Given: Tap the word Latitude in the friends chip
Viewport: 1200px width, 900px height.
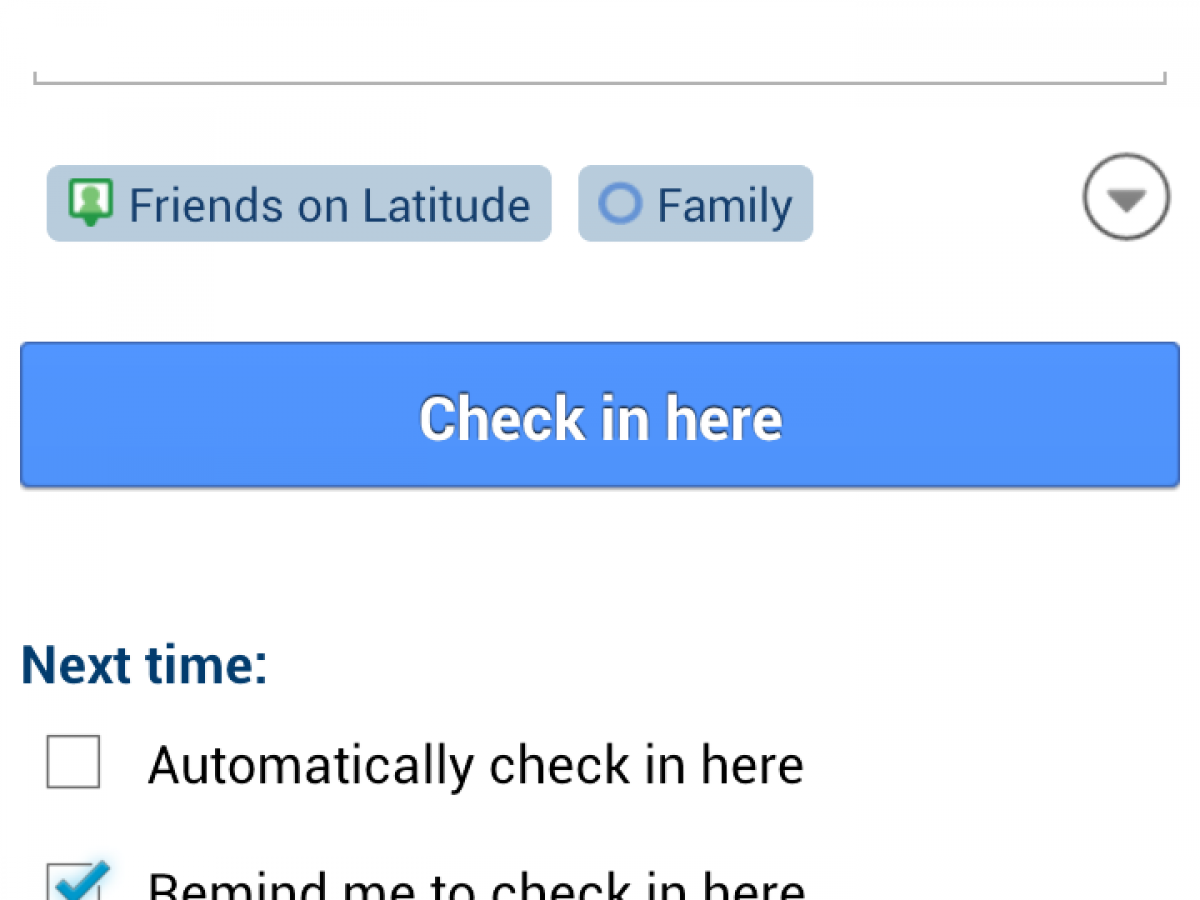Looking at the screenshot, I should [446, 205].
